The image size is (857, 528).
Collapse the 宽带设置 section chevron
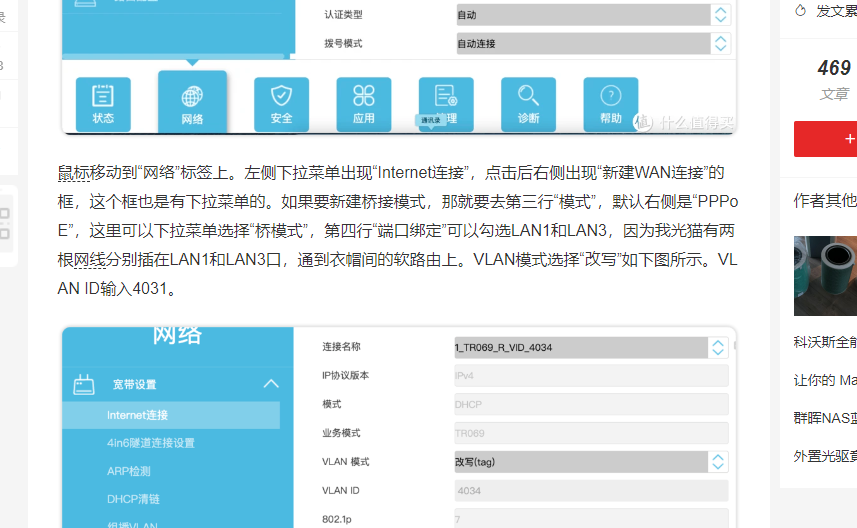click(x=270, y=384)
